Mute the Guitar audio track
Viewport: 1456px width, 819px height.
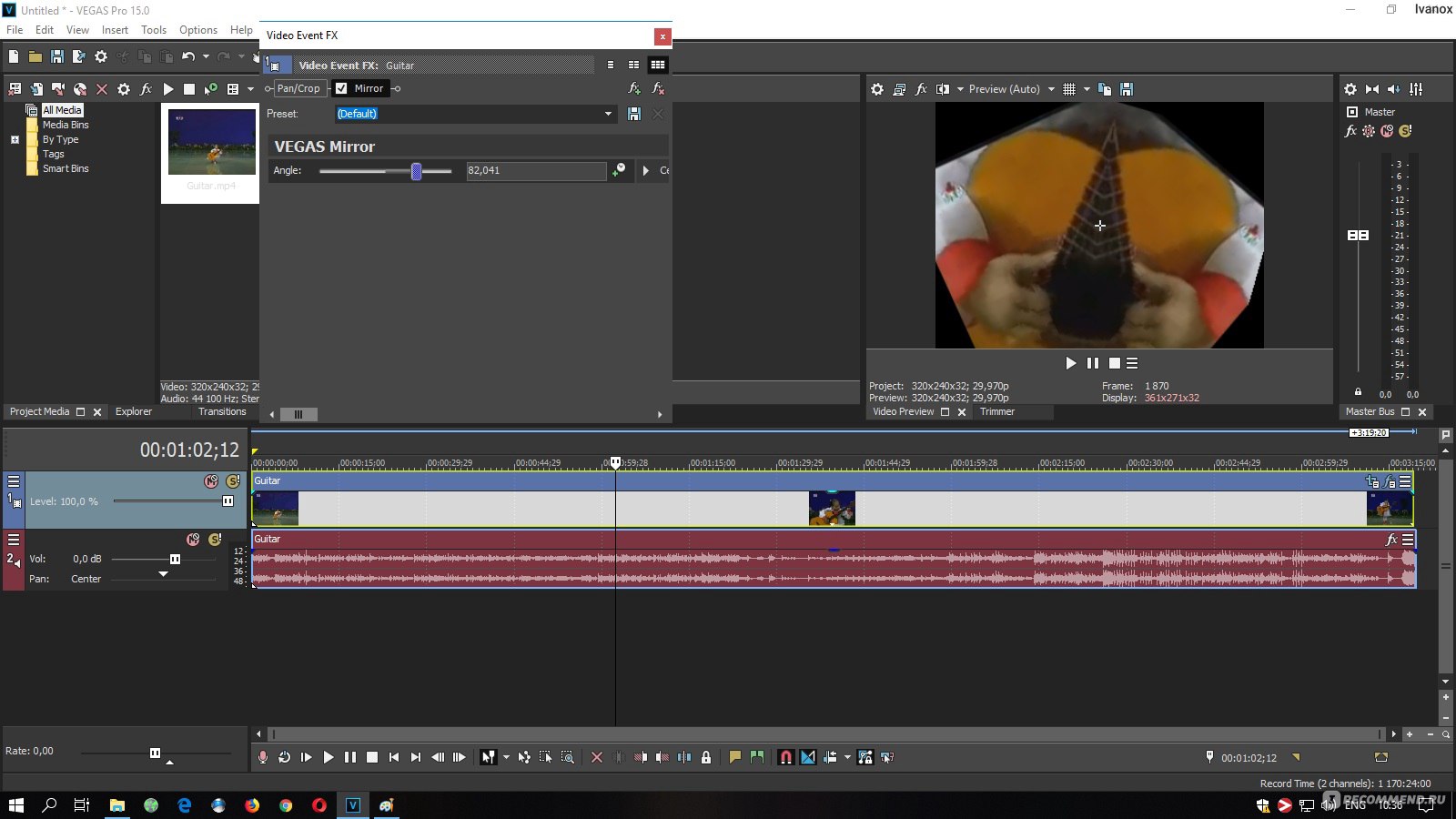pos(193,540)
